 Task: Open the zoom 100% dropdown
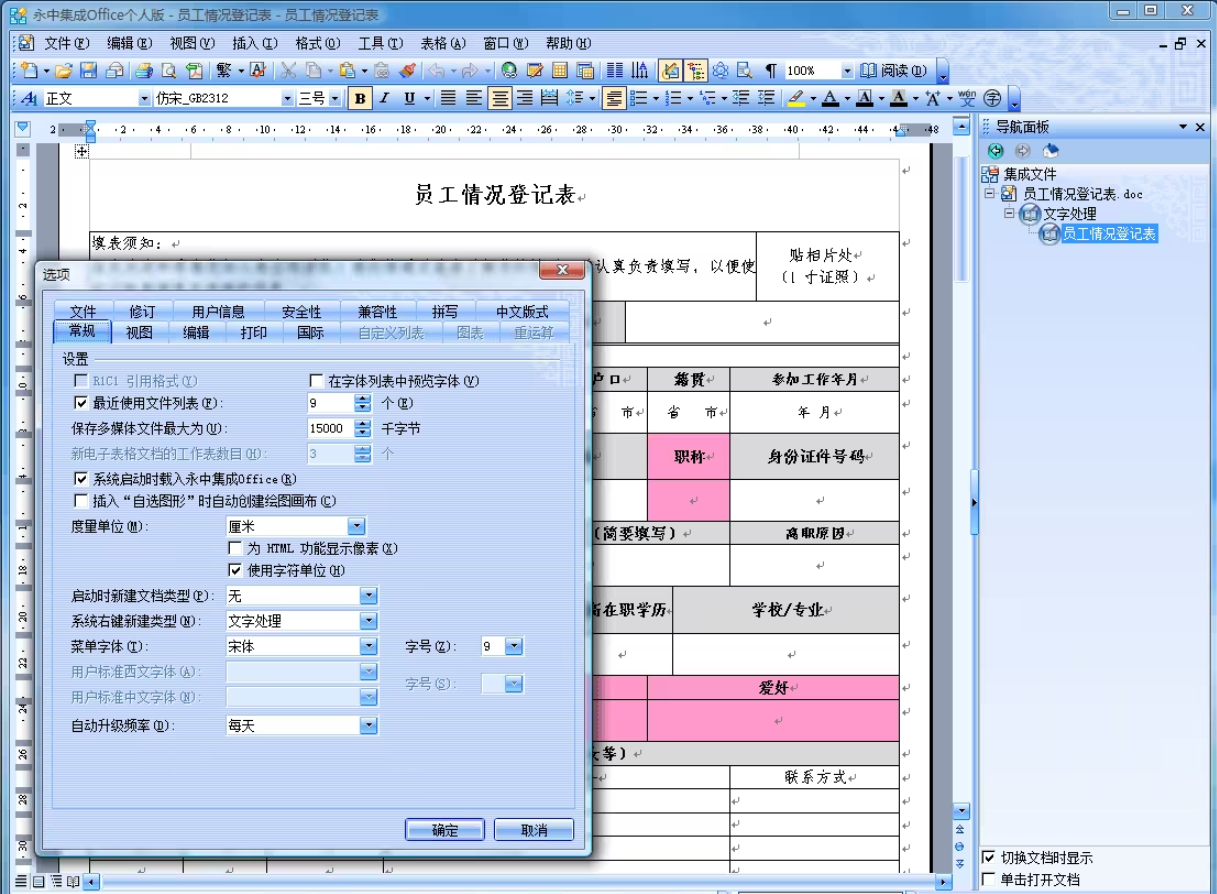click(847, 71)
